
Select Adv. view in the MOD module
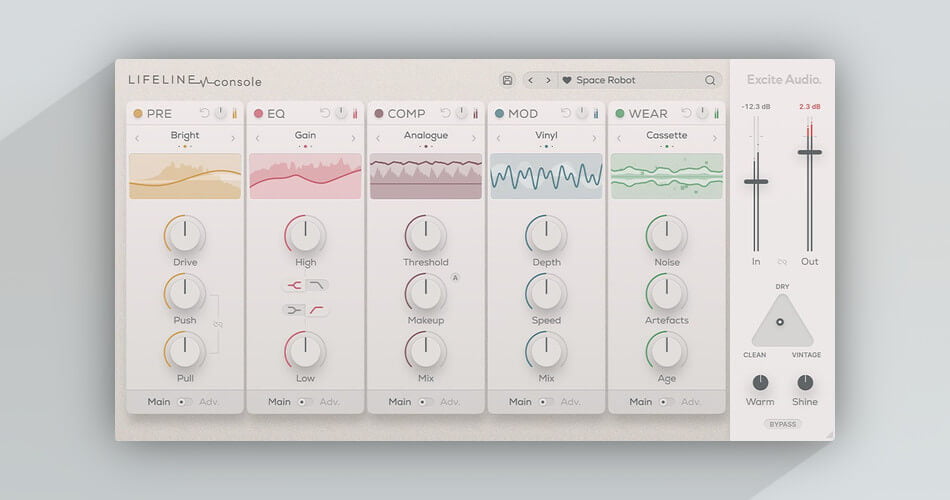pos(570,402)
